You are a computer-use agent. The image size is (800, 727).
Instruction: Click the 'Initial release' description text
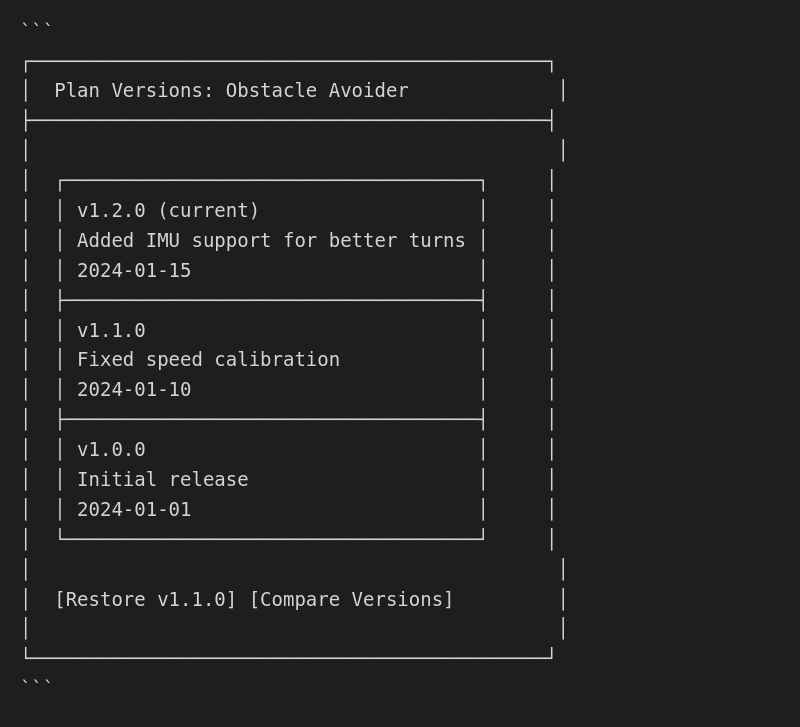coord(162,480)
